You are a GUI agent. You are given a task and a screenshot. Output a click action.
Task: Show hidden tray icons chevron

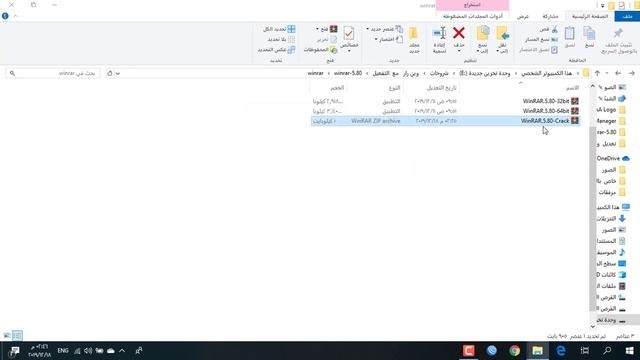[122, 351]
